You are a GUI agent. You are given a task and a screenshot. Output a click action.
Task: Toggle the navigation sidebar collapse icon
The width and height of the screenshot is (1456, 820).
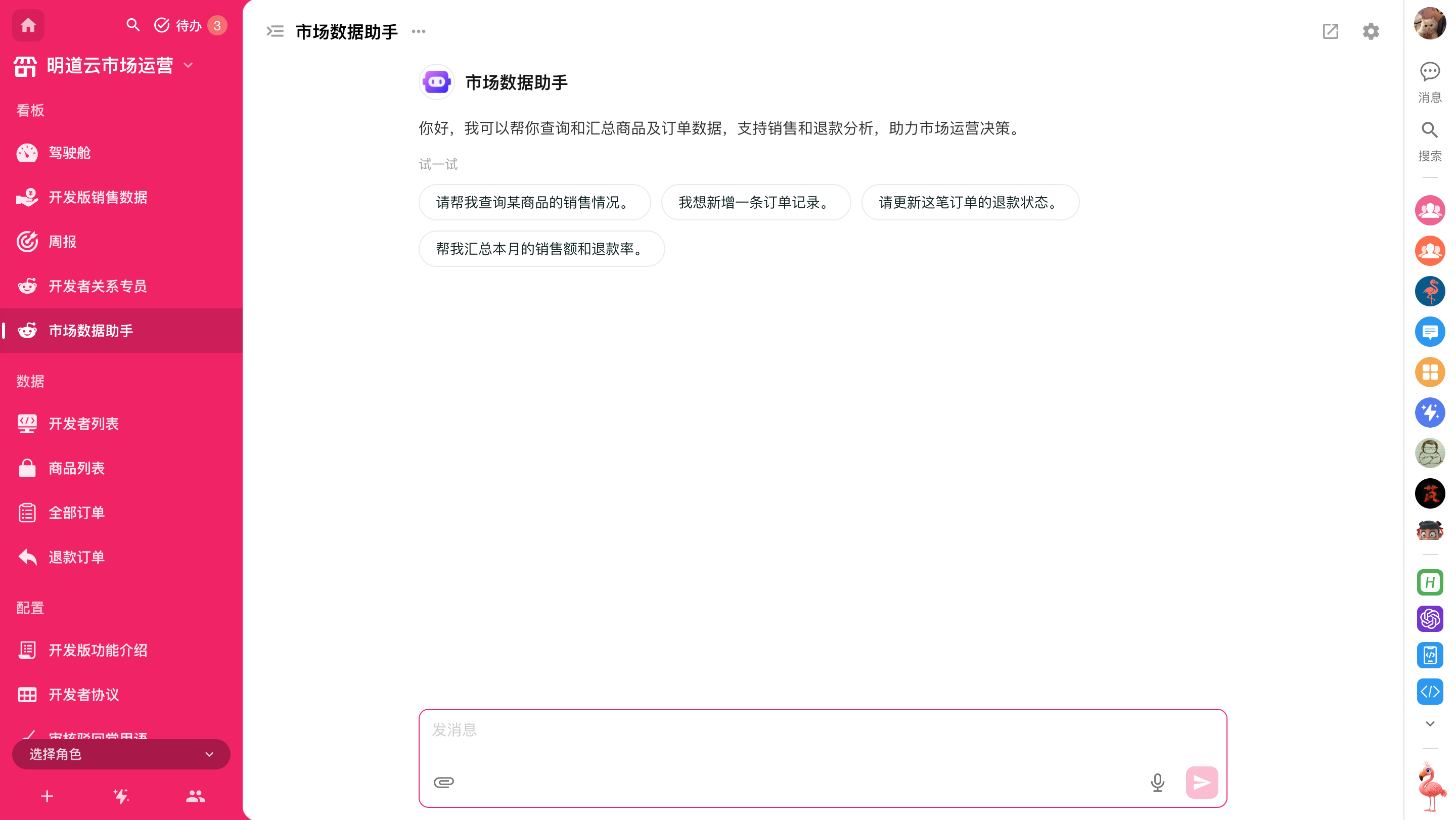click(275, 31)
